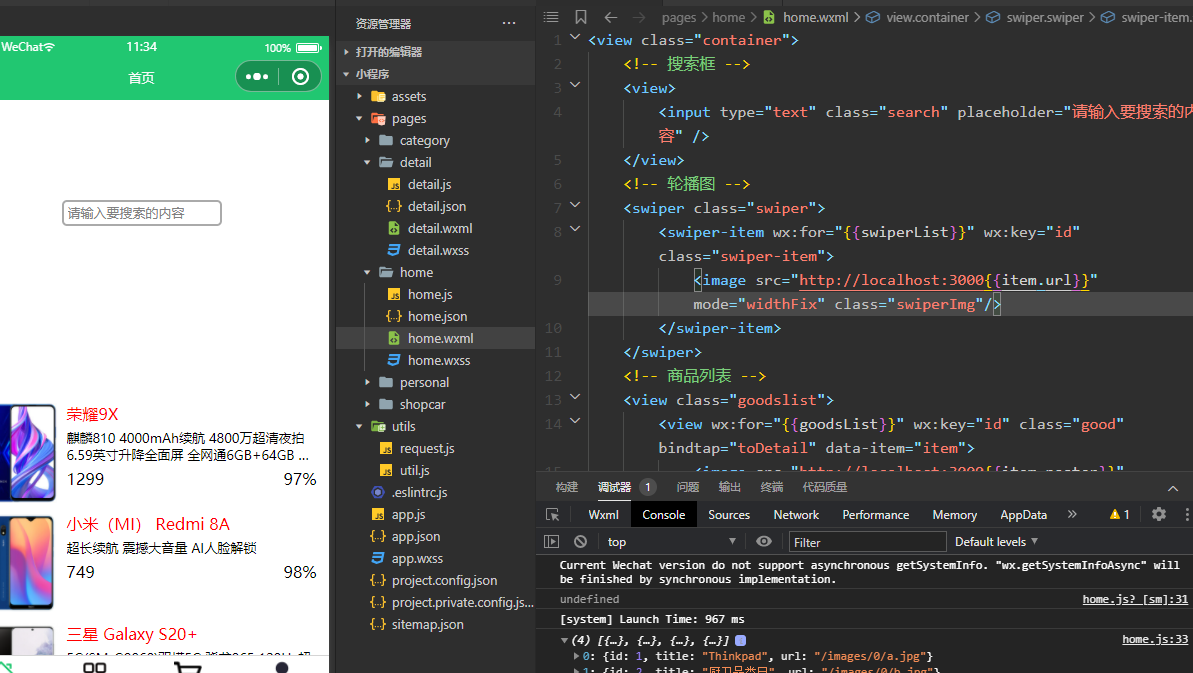This screenshot has height=673, width=1193.
Task: Open app.json in the explorer
Action: (415, 536)
